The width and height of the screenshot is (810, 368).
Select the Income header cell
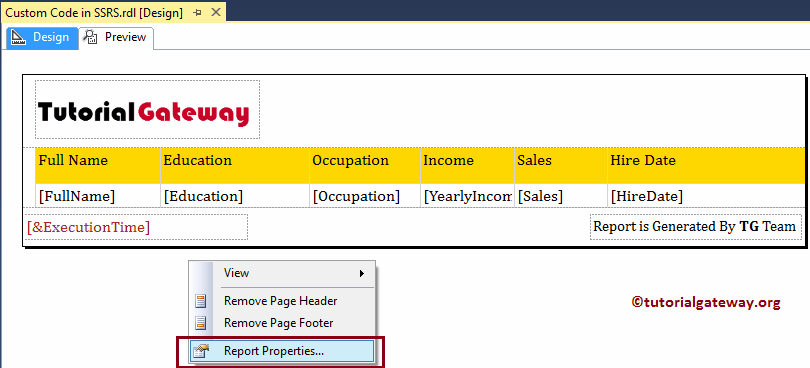[468, 165]
